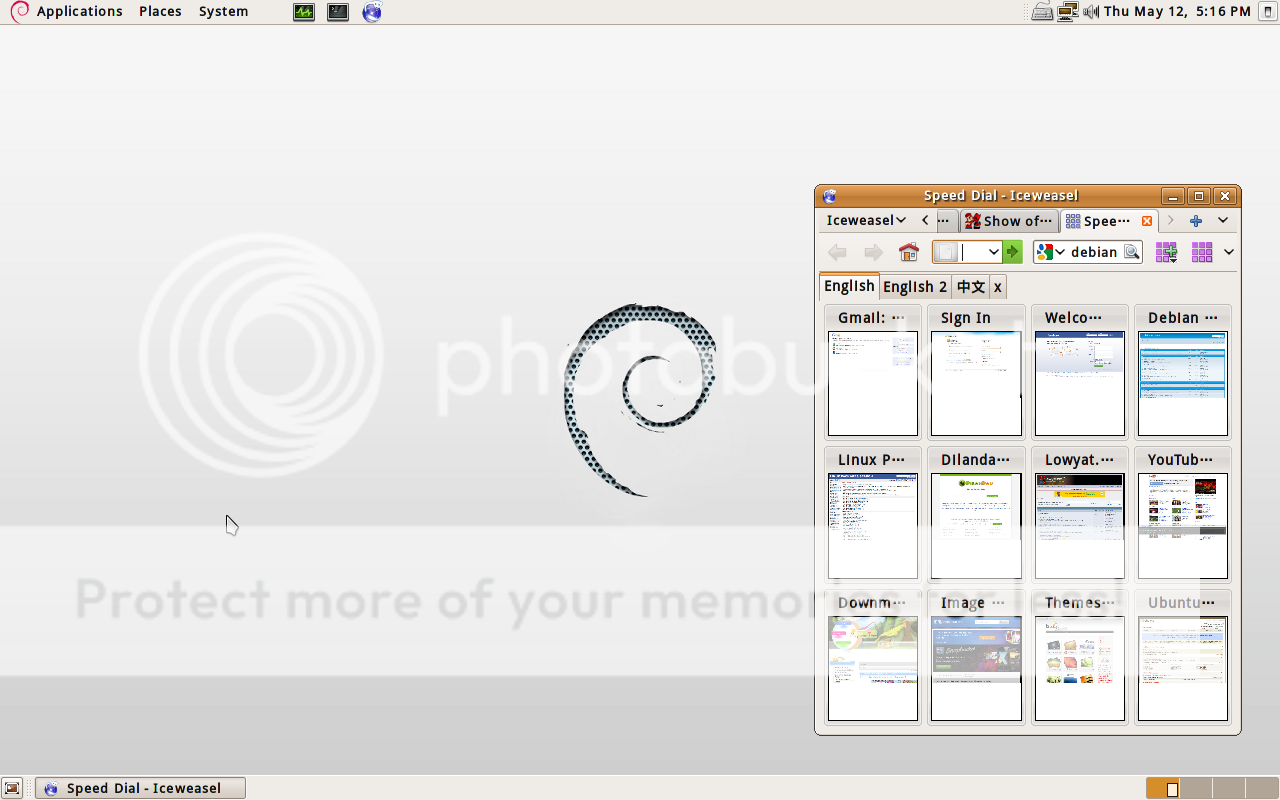
Task: Close the Speed Dial browser tab
Action: [x=1147, y=221]
